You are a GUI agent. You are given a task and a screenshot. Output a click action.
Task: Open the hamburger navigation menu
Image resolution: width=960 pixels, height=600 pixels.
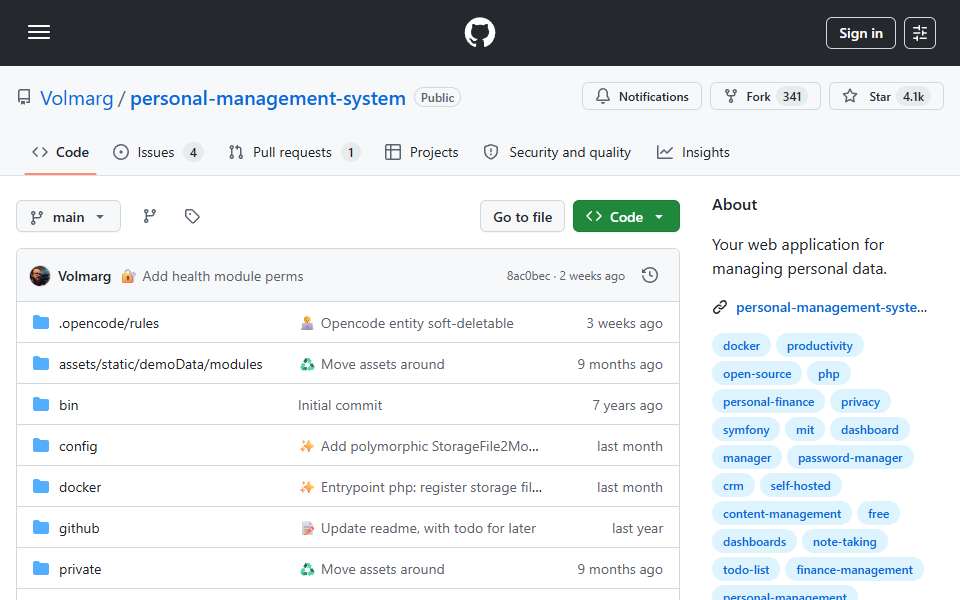39,32
